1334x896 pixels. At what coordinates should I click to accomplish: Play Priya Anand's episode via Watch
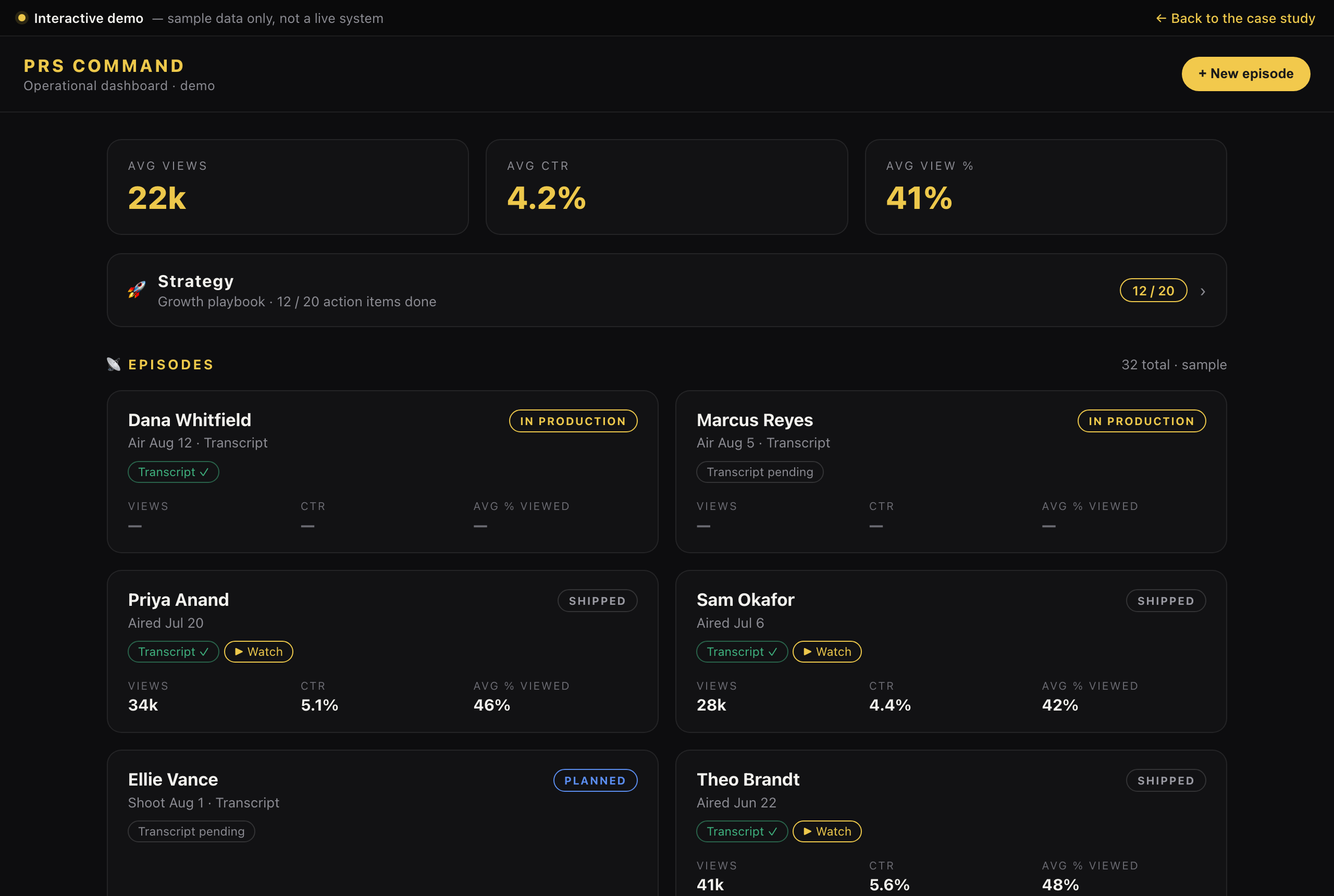tap(258, 652)
